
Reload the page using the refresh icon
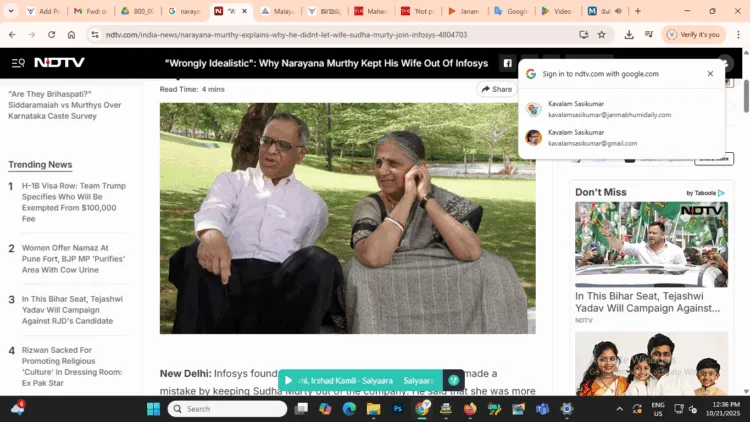(51, 34)
